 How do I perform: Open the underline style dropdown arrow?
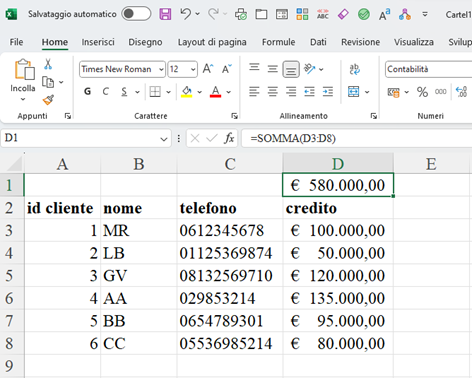(137, 92)
